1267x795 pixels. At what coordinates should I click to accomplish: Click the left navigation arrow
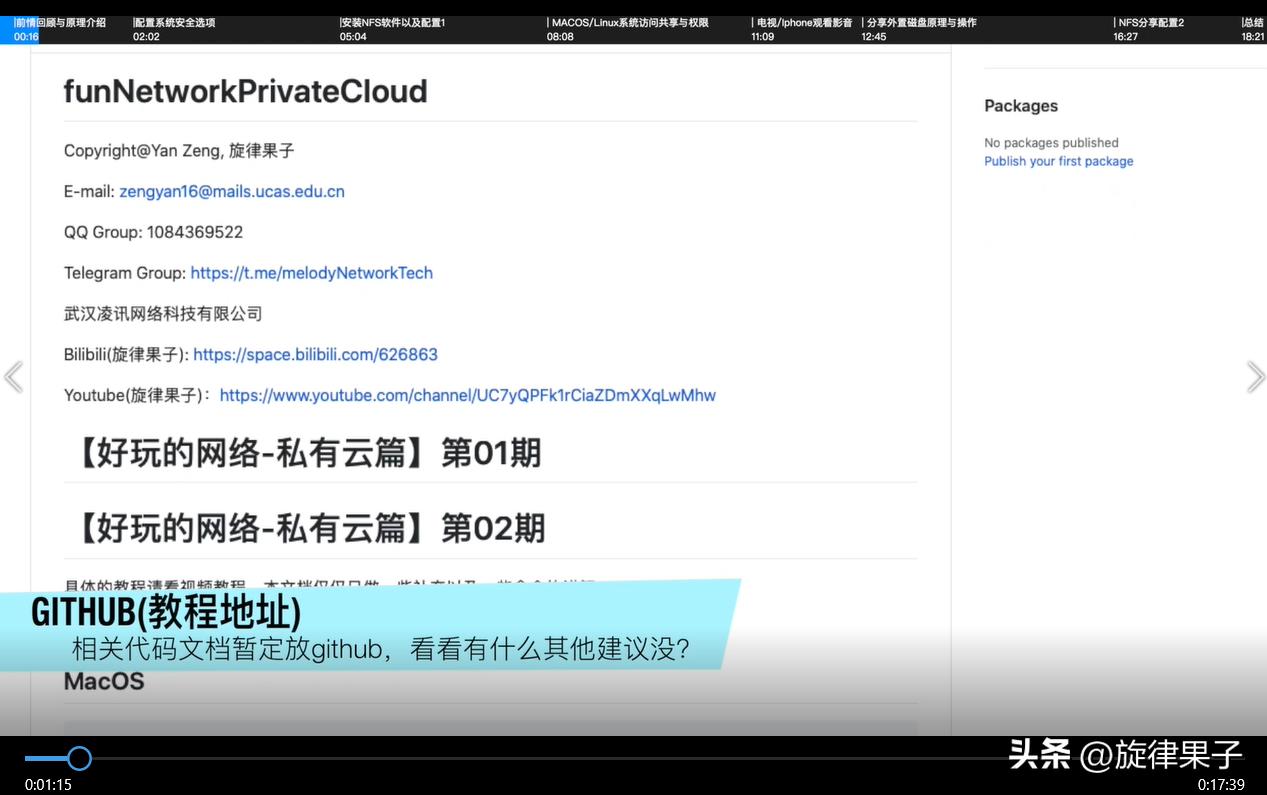pyautogui.click(x=13, y=376)
